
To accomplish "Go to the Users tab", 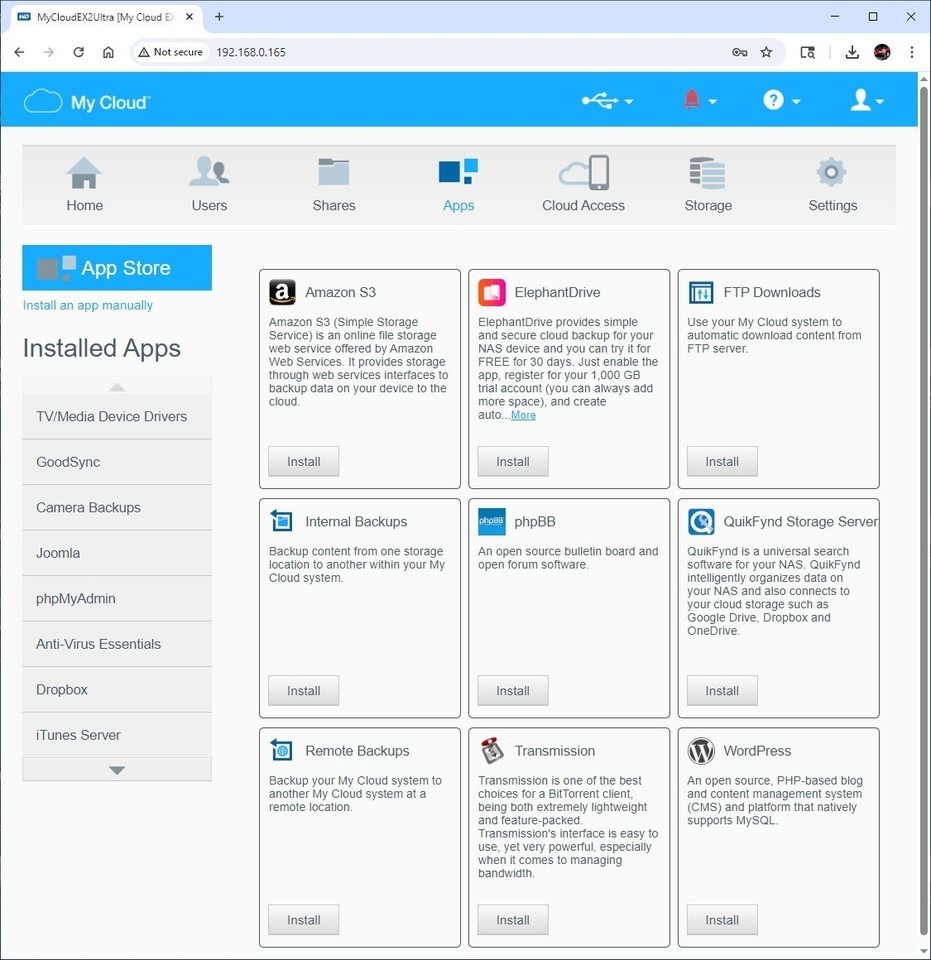I will (209, 184).
